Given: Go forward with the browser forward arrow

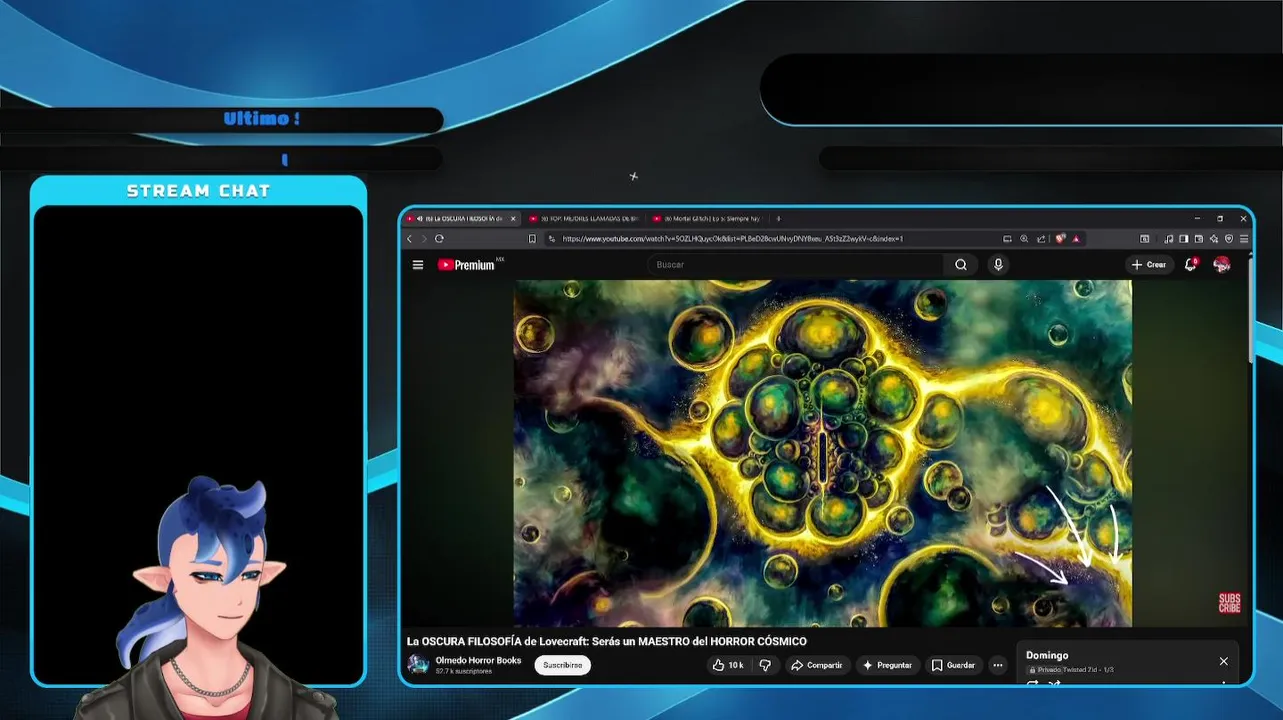Looking at the screenshot, I should (x=423, y=239).
